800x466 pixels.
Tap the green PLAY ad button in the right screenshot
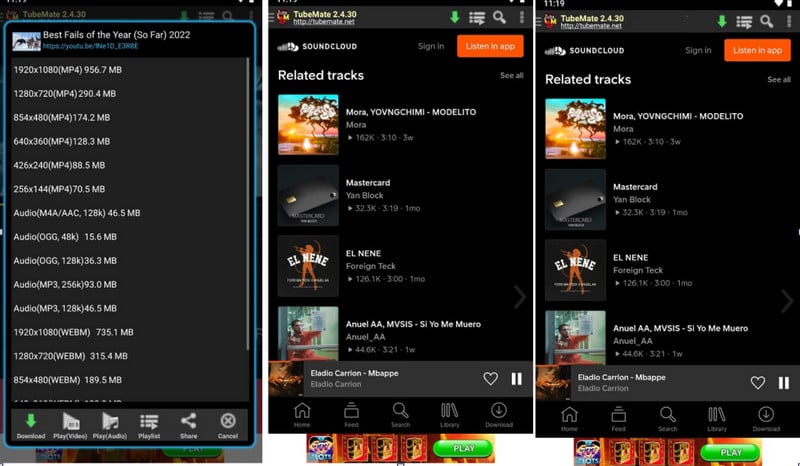click(x=731, y=452)
